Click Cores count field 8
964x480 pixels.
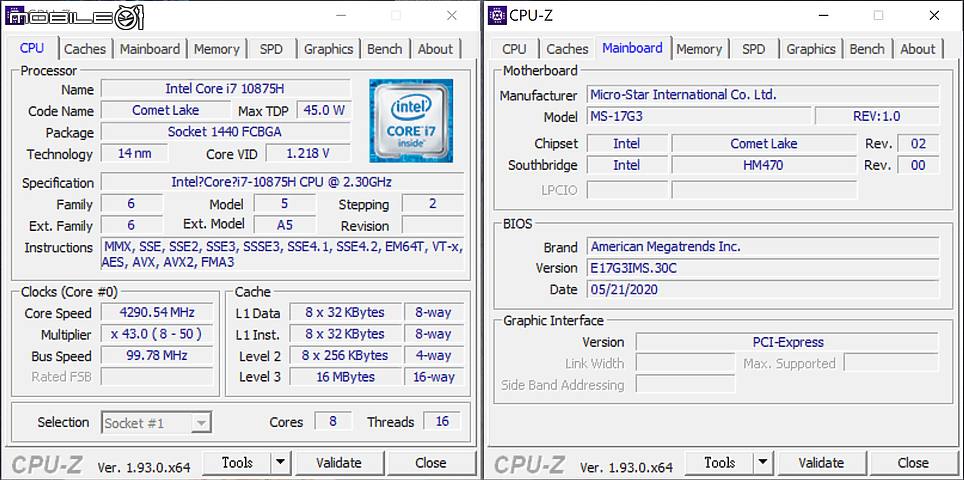333,422
